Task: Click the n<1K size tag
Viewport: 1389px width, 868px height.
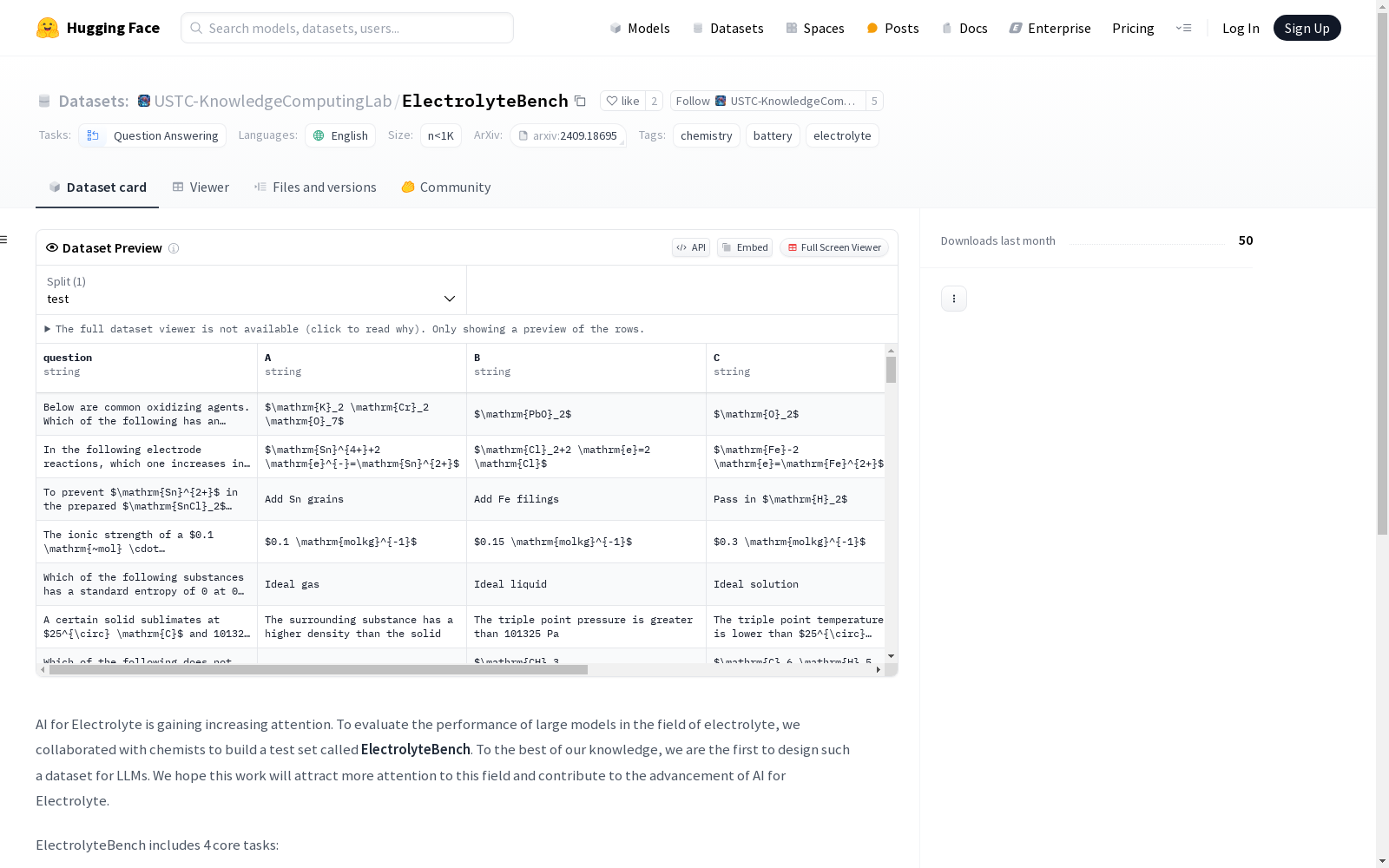Action: click(441, 135)
